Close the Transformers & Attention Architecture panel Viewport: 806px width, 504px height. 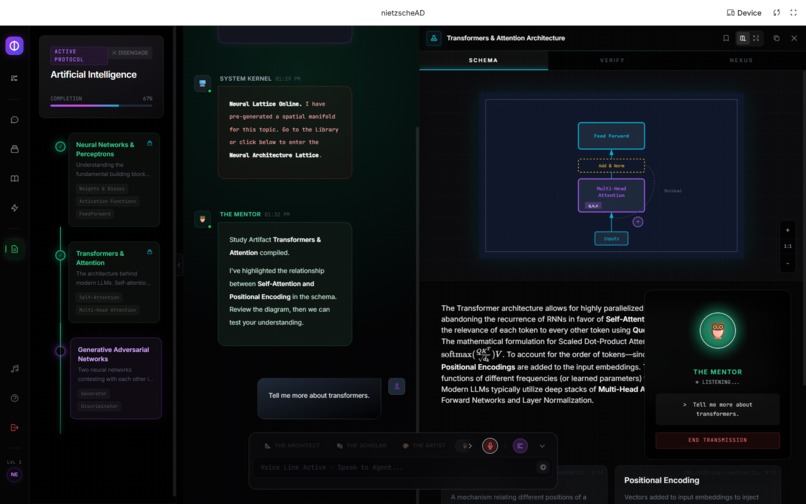point(794,38)
